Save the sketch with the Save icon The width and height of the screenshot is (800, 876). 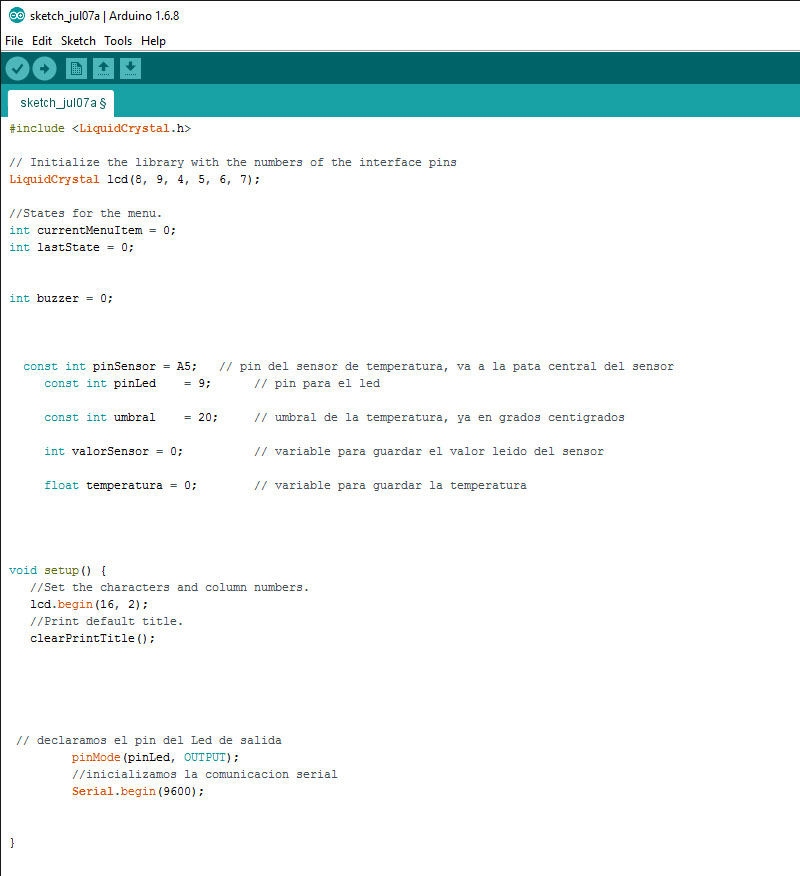point(130,69)
